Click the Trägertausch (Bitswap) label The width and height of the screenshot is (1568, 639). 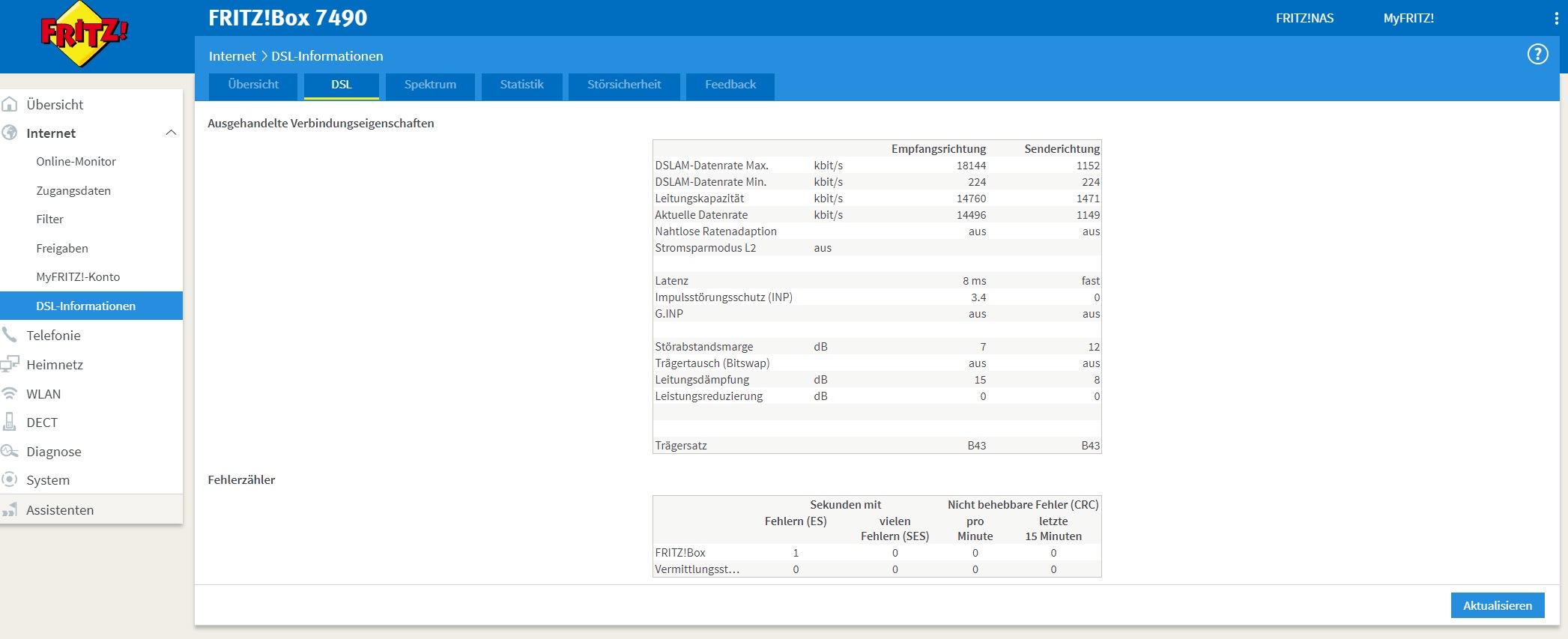[x=712, y=363]
